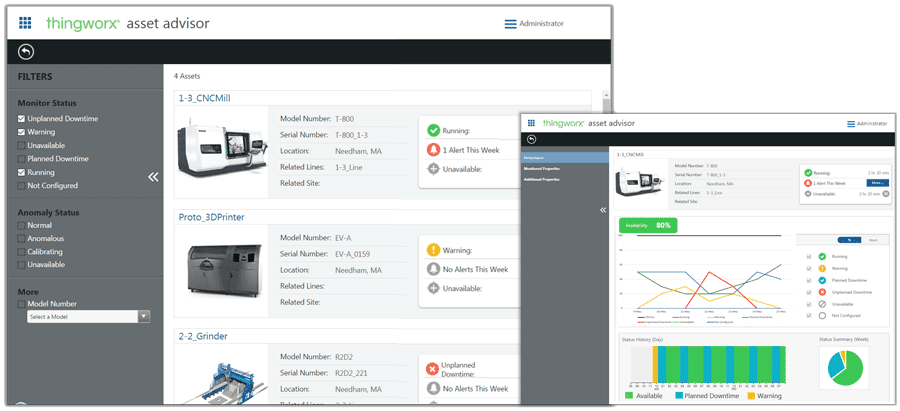Image resolution: width=900 pixels, height=411 pixels.
Task: Check the Anomalous status filter
Action: (x=21, y=238)
